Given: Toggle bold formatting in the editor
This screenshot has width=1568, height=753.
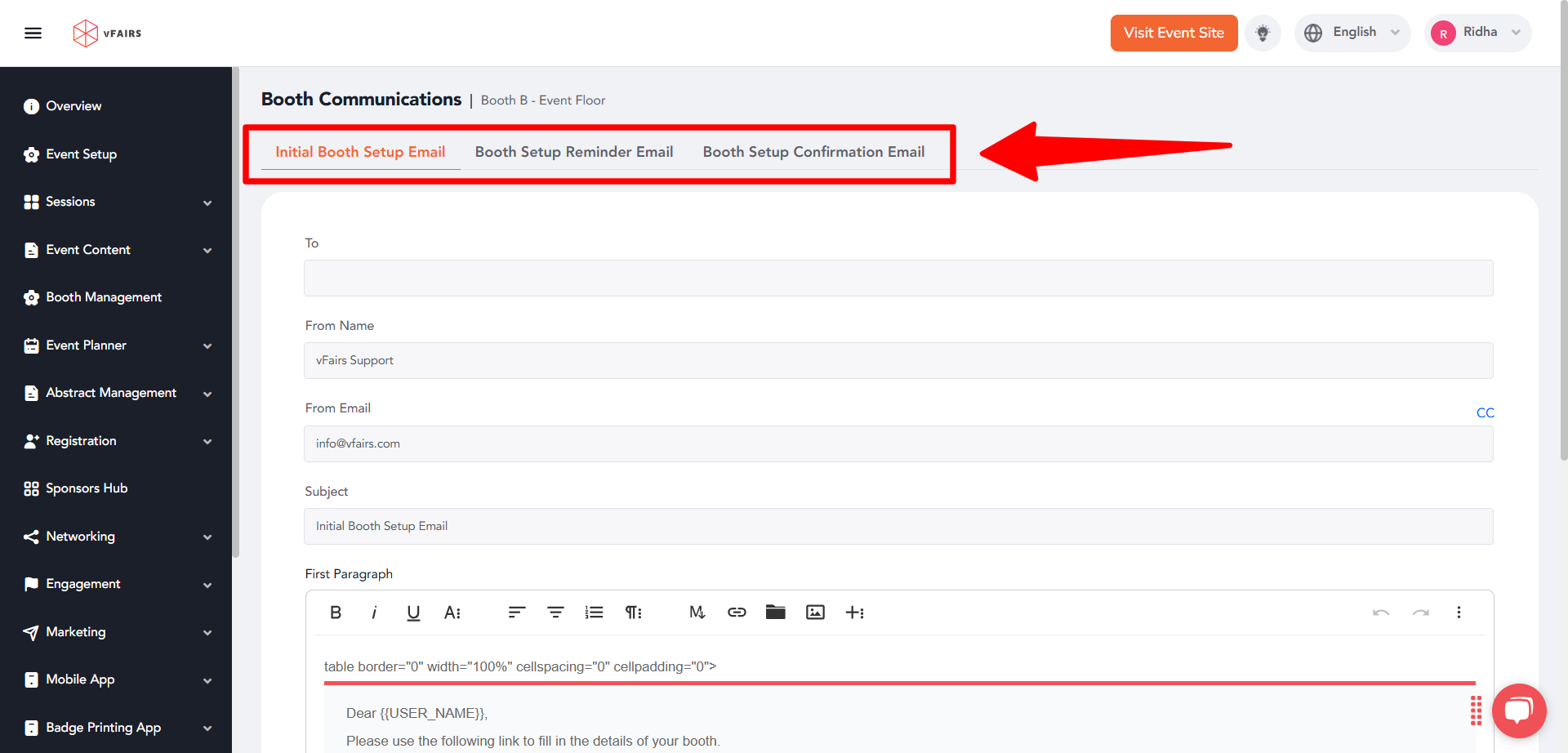Looking at the screenshot, I should point(335,612).
